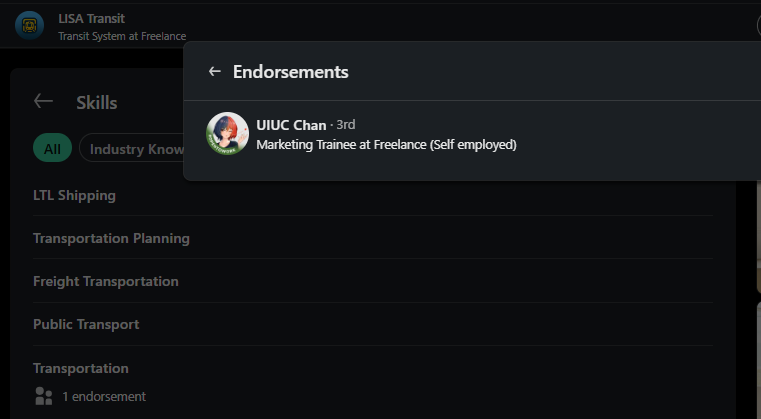Select the Industry Knowledge filter pill
The image size is (761, 419).
(x=132, y=148)
